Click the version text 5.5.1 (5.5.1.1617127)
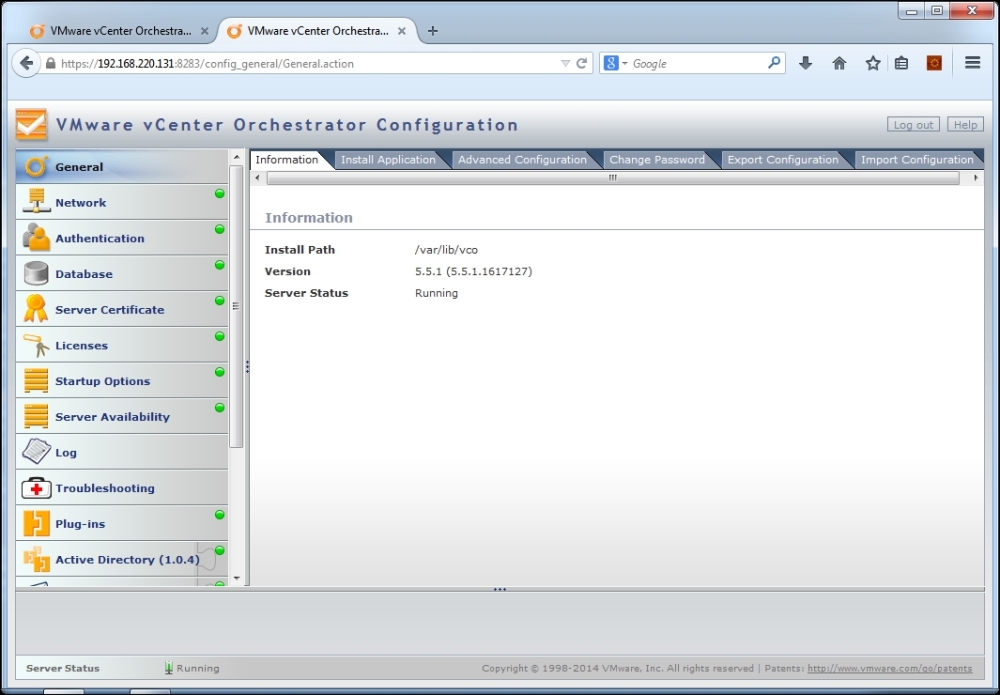1000x695 pixels. point(473,271)
